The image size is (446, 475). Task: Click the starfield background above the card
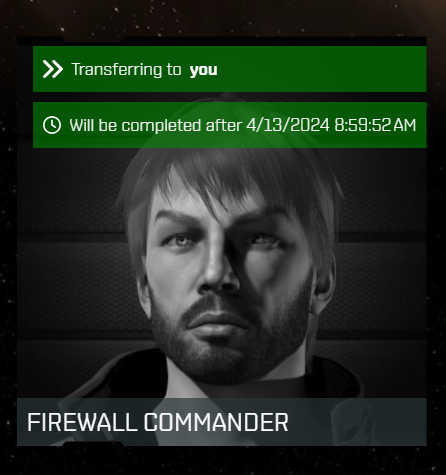point(223,17)
